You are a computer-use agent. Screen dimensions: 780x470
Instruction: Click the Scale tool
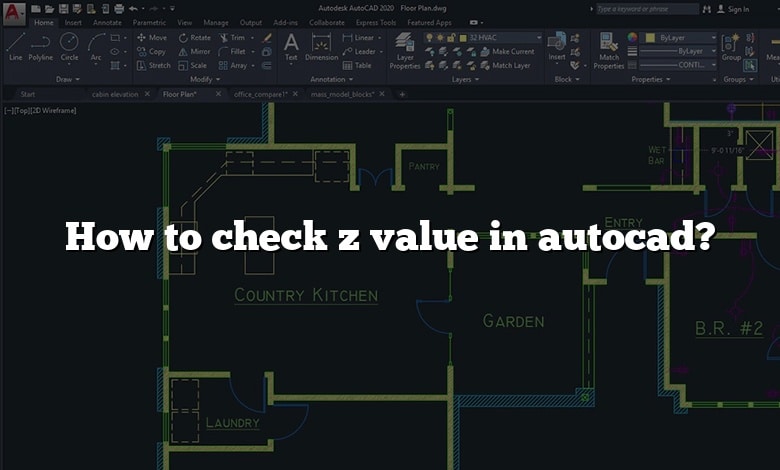193,65
